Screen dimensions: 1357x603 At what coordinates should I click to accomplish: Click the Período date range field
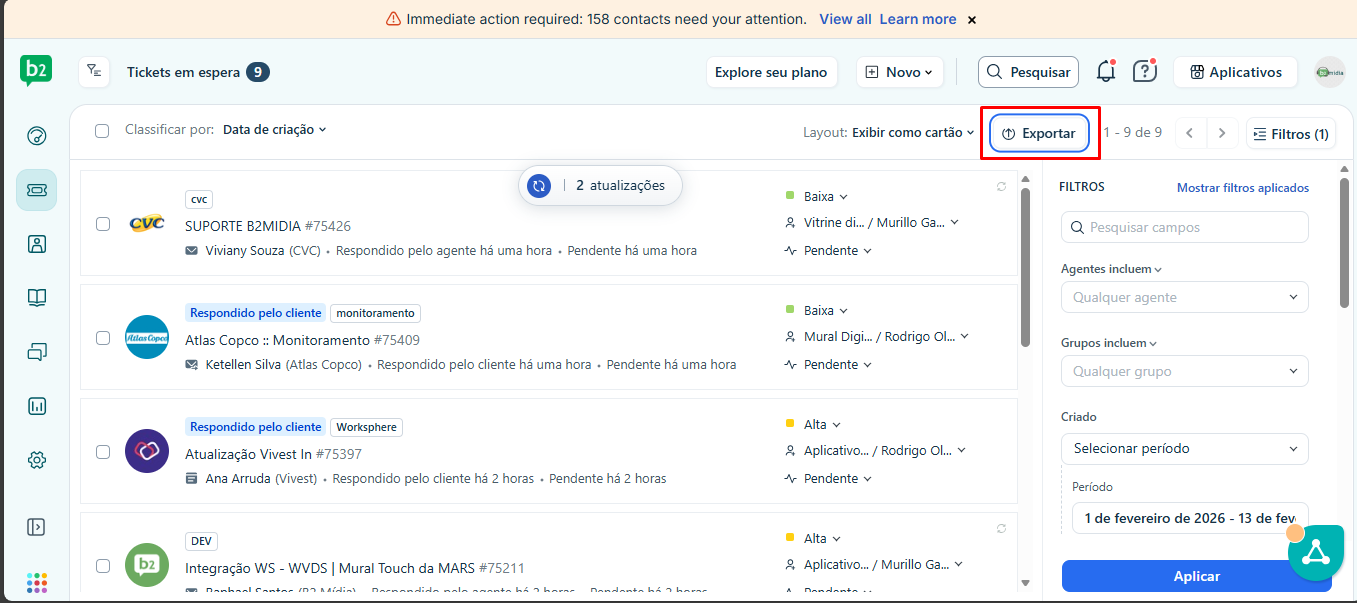click(x=1190, y=518)
